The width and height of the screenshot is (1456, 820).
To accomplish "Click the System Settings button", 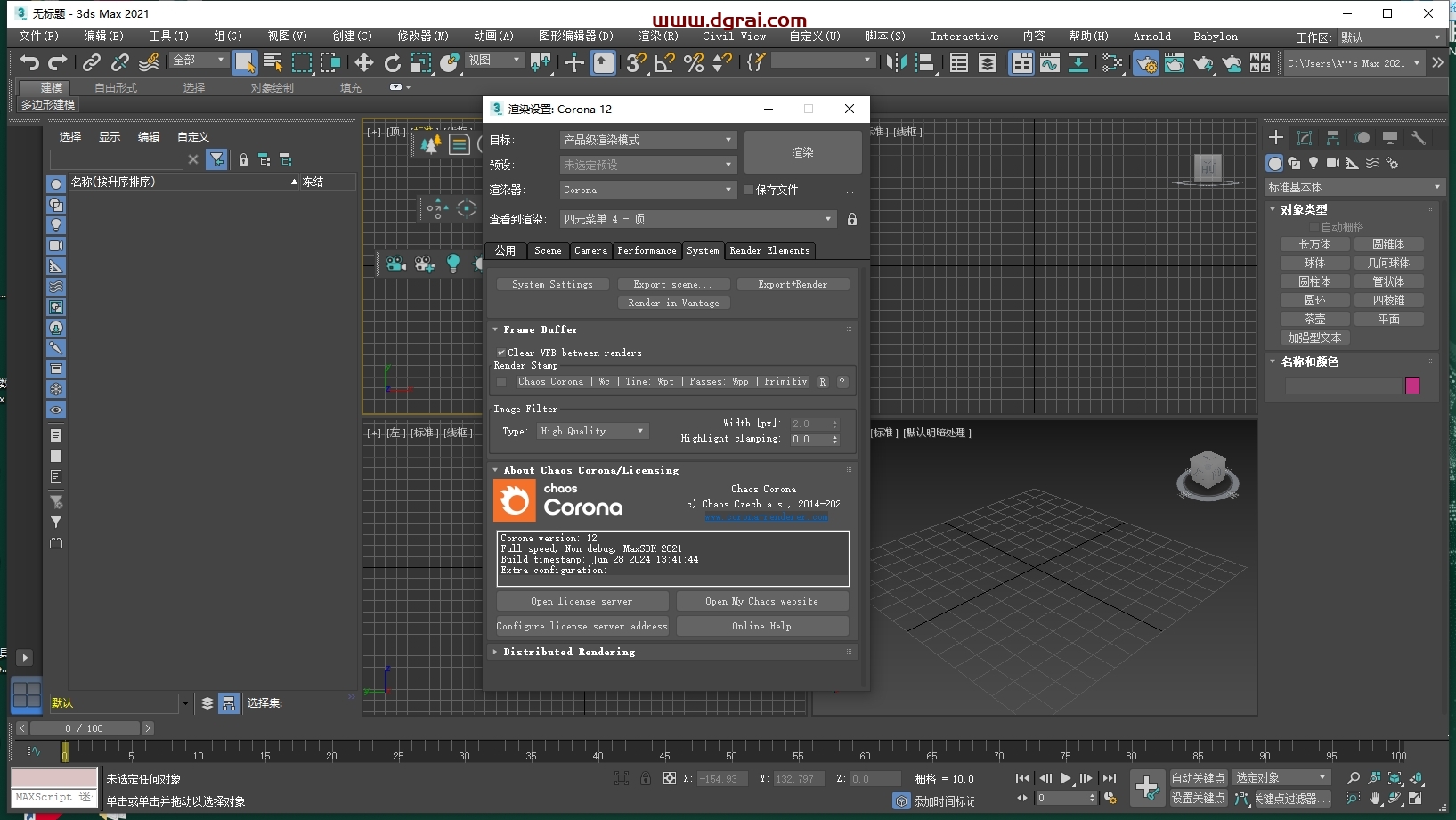I will (x=552, y=284).
